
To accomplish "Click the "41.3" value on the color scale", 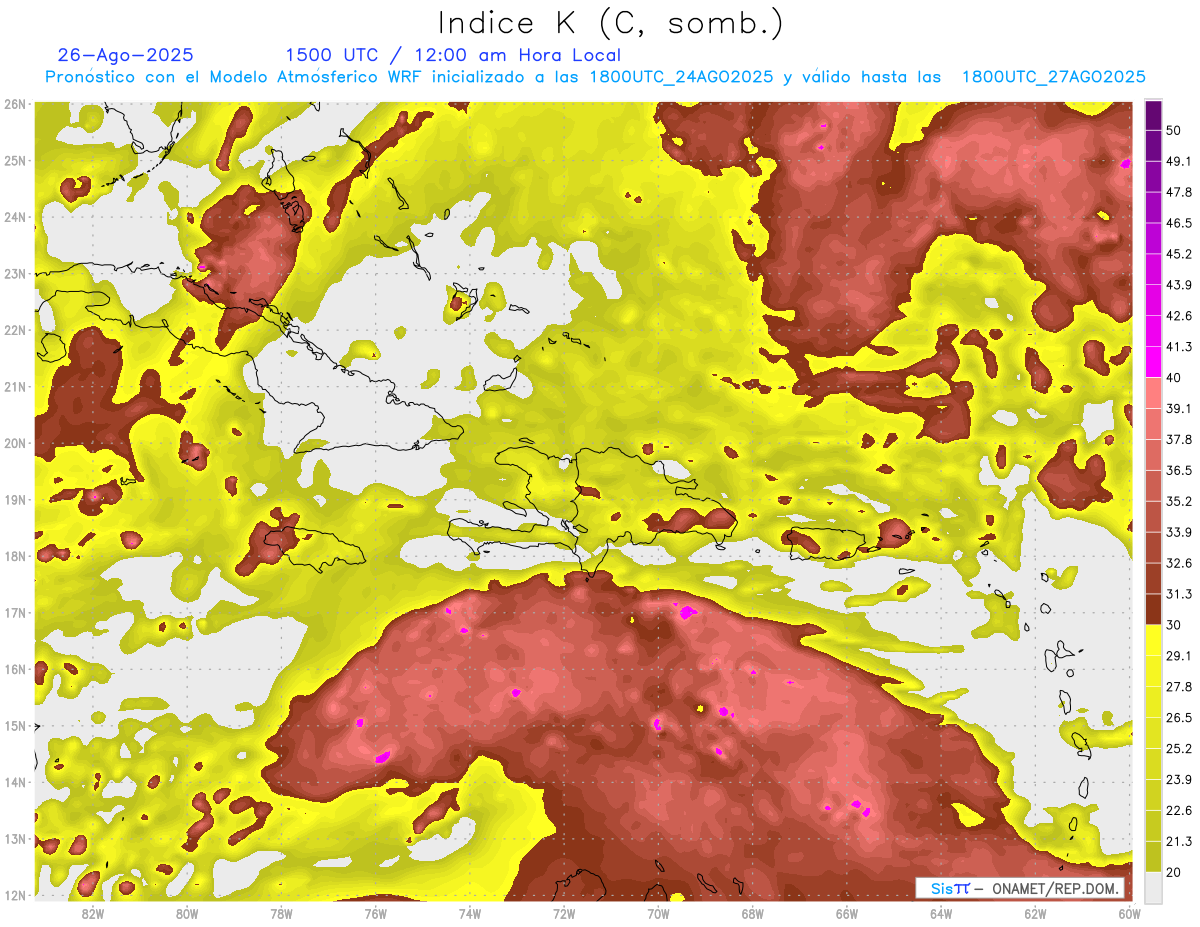I will pos(1178,347).
